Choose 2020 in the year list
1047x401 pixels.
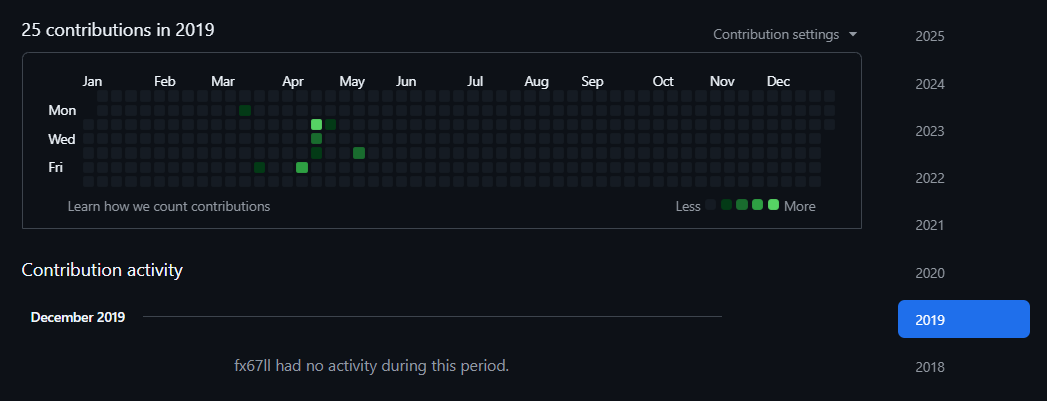coord(929,273)
